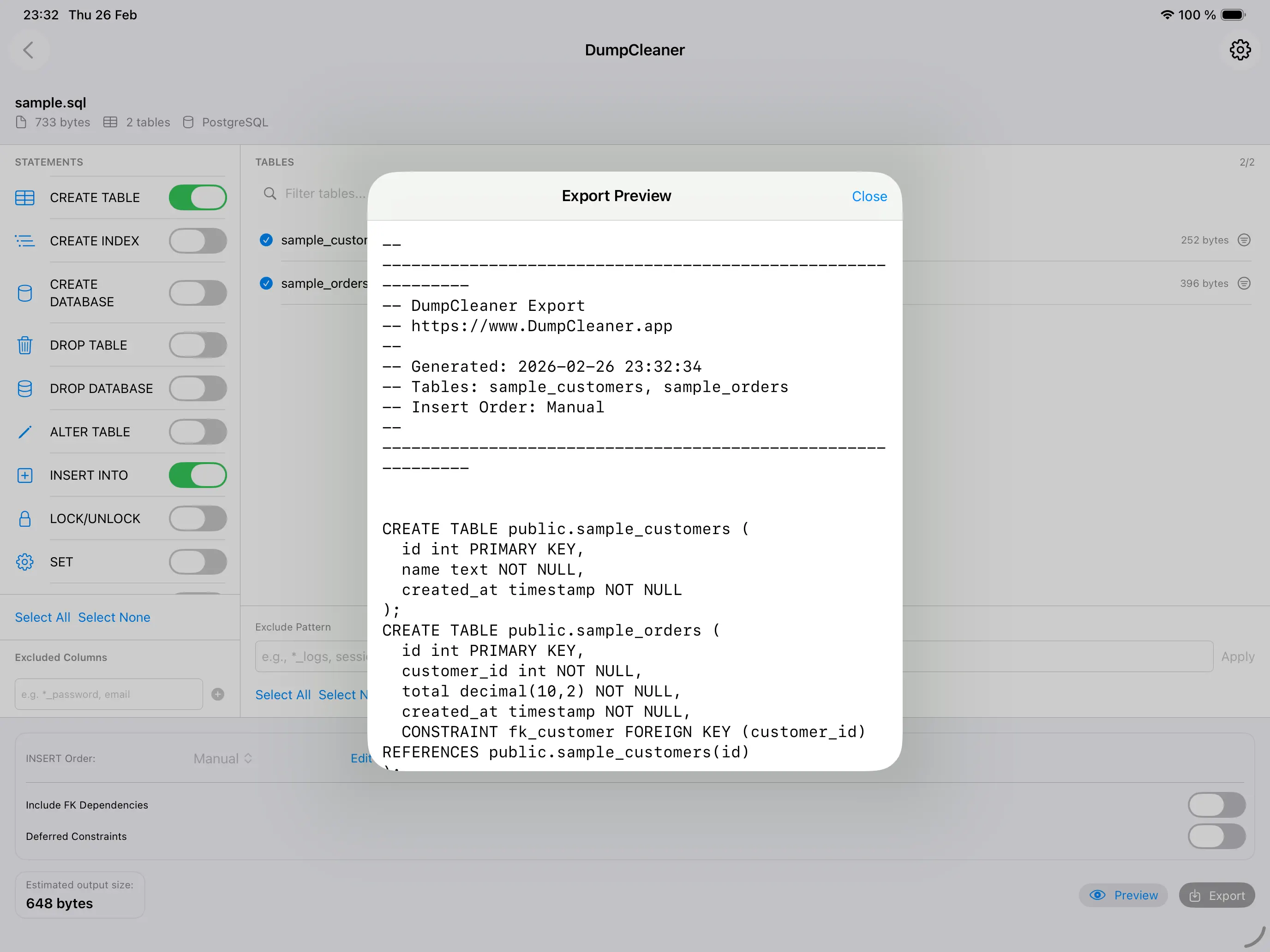Disable the CREATE TABLE toggle
This screenshot has height=952, width=1270.
198,197
